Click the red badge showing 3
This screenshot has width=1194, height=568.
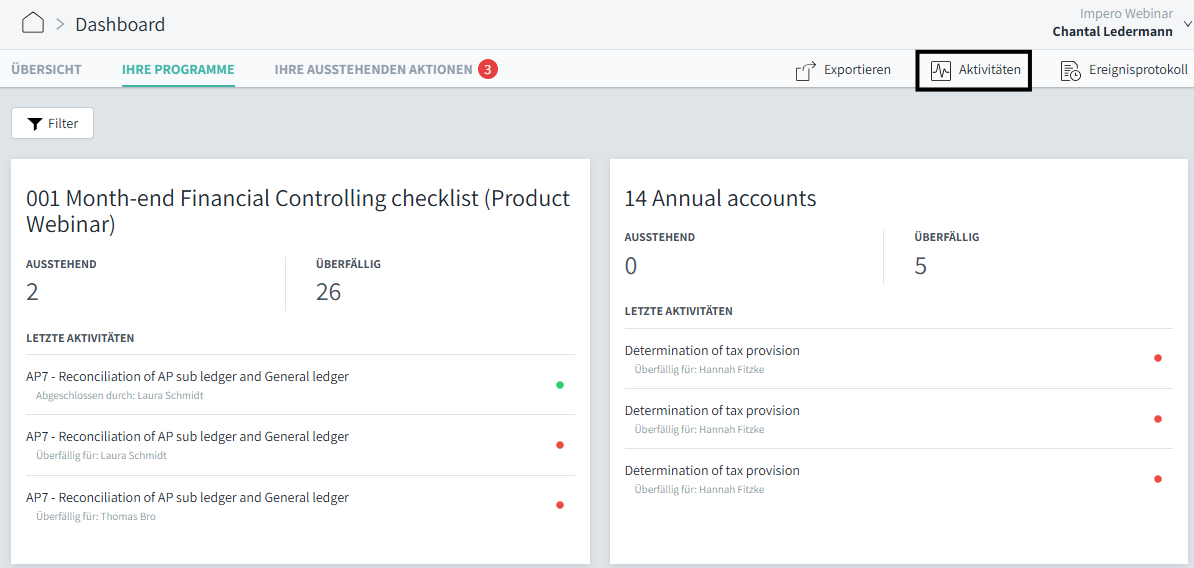click(487, 69)
